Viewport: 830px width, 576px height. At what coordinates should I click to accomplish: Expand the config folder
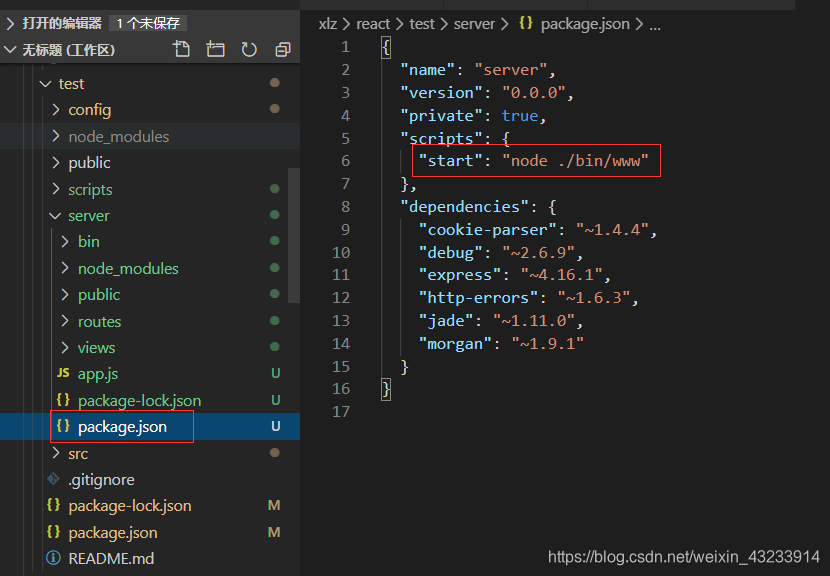pos(56,110)
